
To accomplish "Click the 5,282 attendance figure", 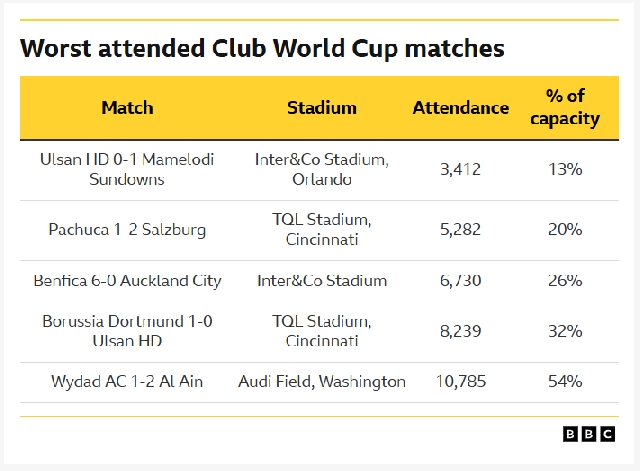I will 460,229.
